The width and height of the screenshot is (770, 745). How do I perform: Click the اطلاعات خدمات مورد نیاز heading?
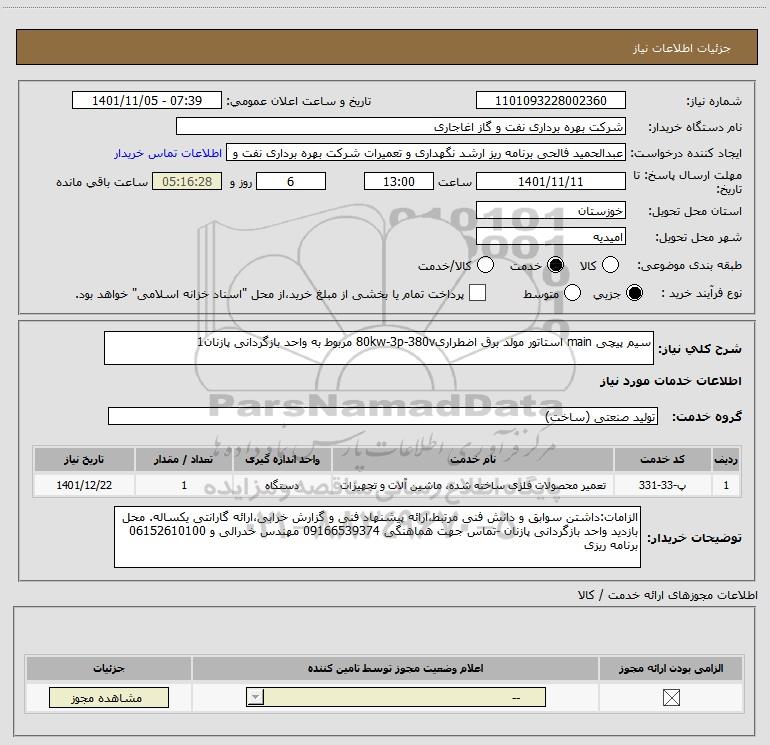(670, 381)
